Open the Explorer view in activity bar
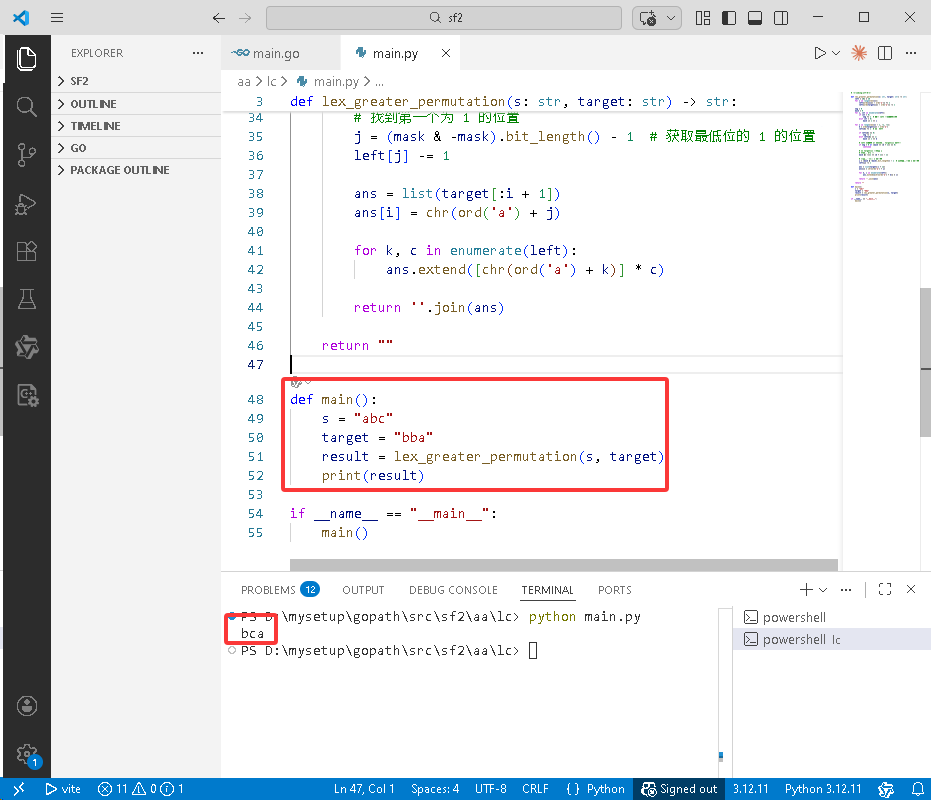 click(26, 59)
